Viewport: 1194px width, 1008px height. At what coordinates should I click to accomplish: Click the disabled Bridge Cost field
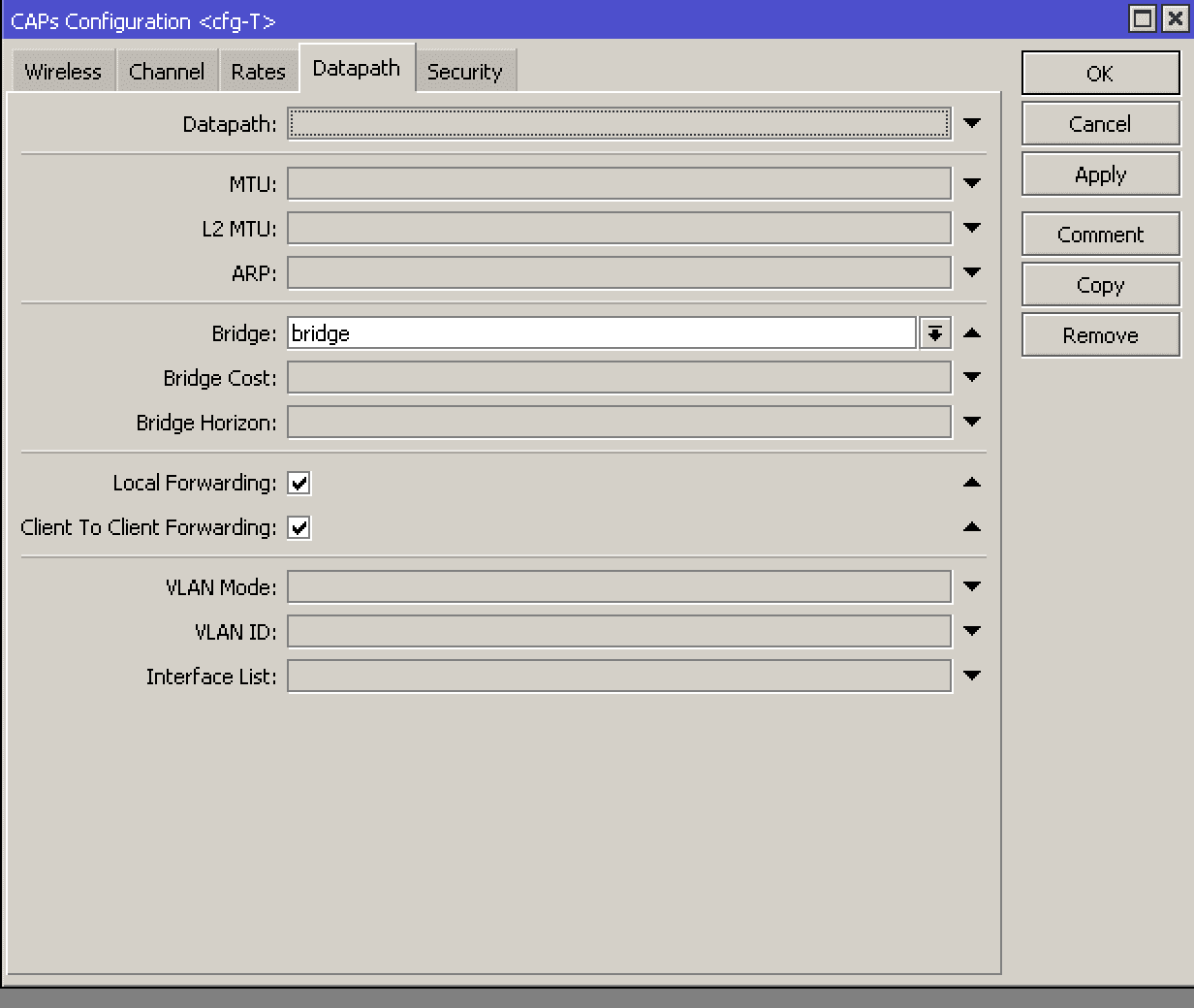pos(619,377)
